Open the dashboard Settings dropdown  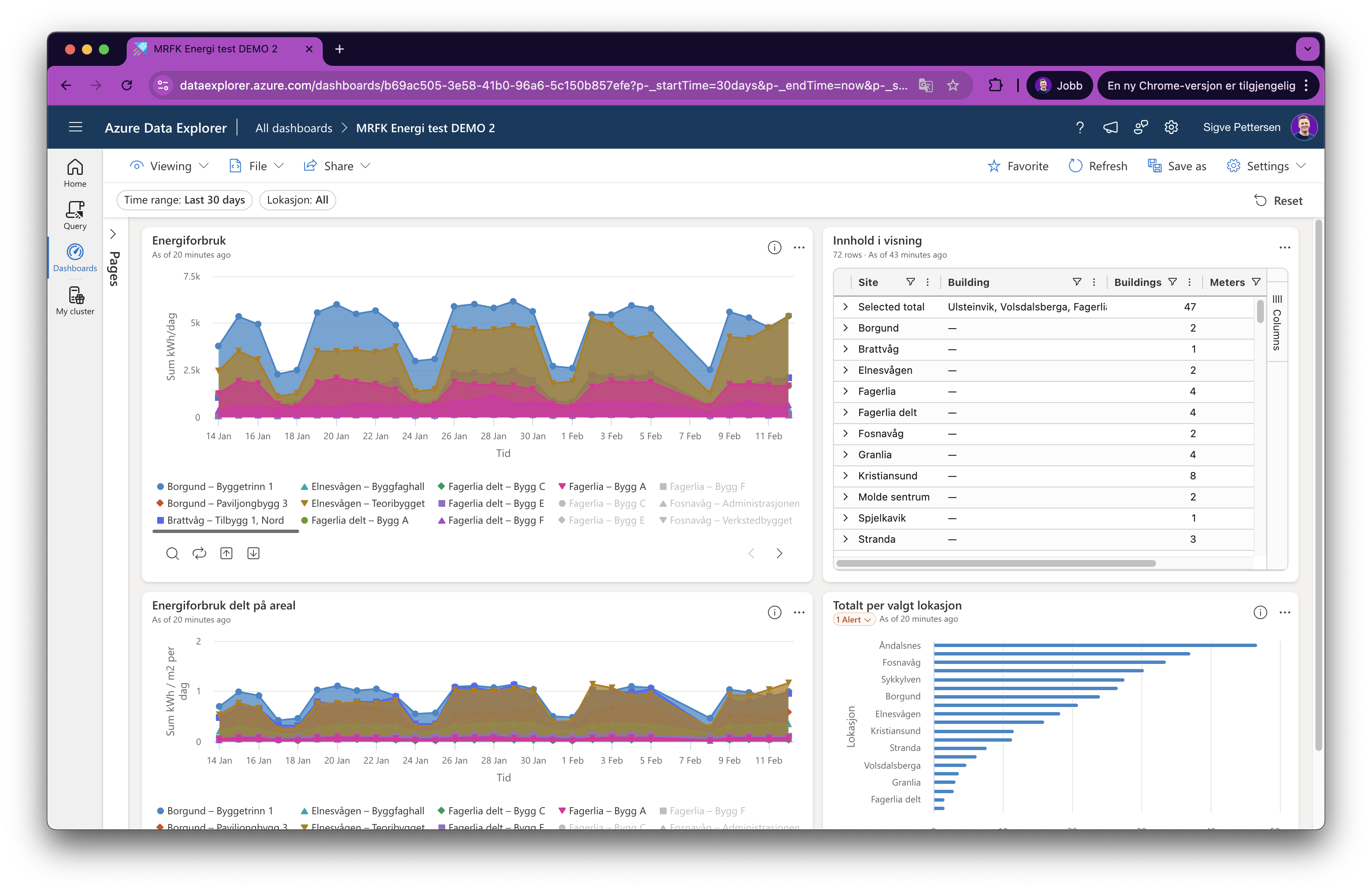[x=1266, y=166]
